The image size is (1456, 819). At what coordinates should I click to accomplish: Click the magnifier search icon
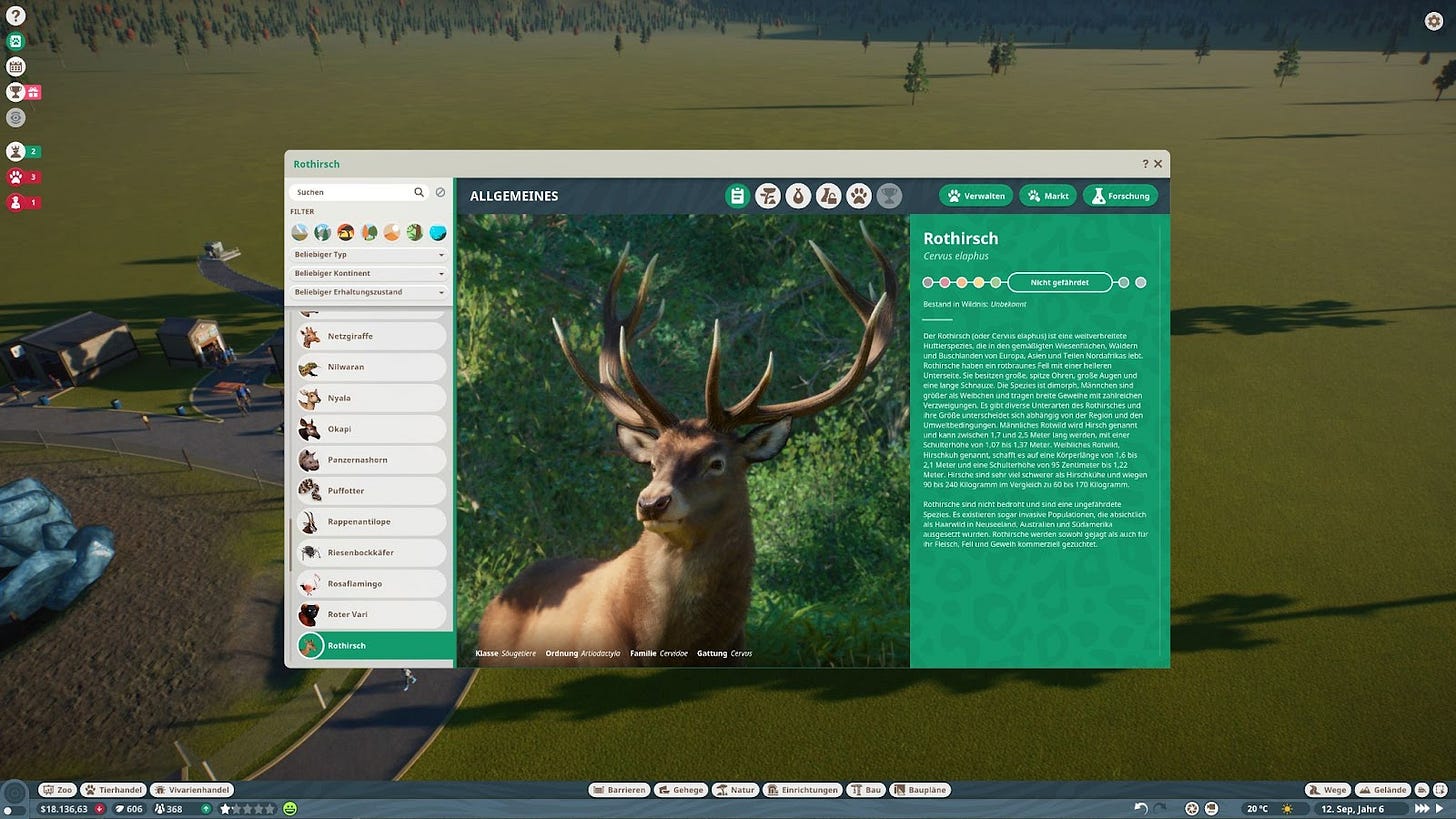tap(419, 192)
